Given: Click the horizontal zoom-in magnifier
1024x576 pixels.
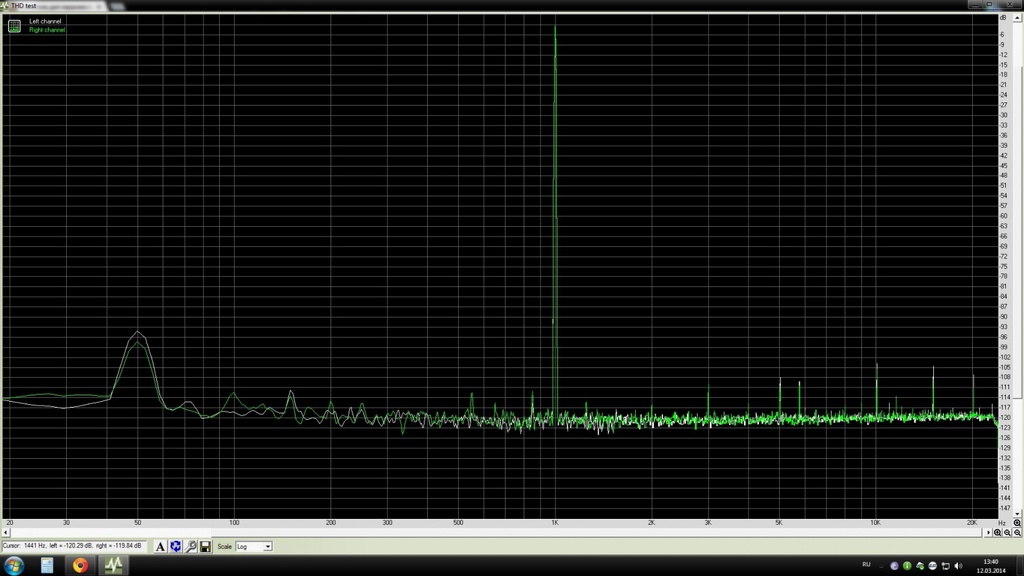Looking at the screenshot, I should pos(997,533).
